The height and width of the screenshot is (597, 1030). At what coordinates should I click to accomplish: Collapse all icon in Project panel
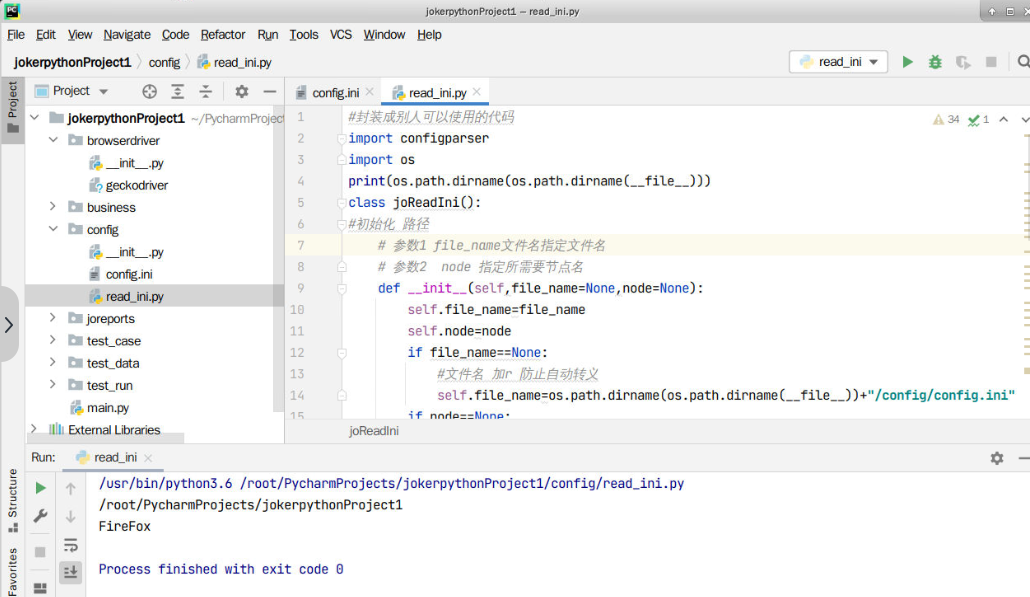(x=206, y=91)
